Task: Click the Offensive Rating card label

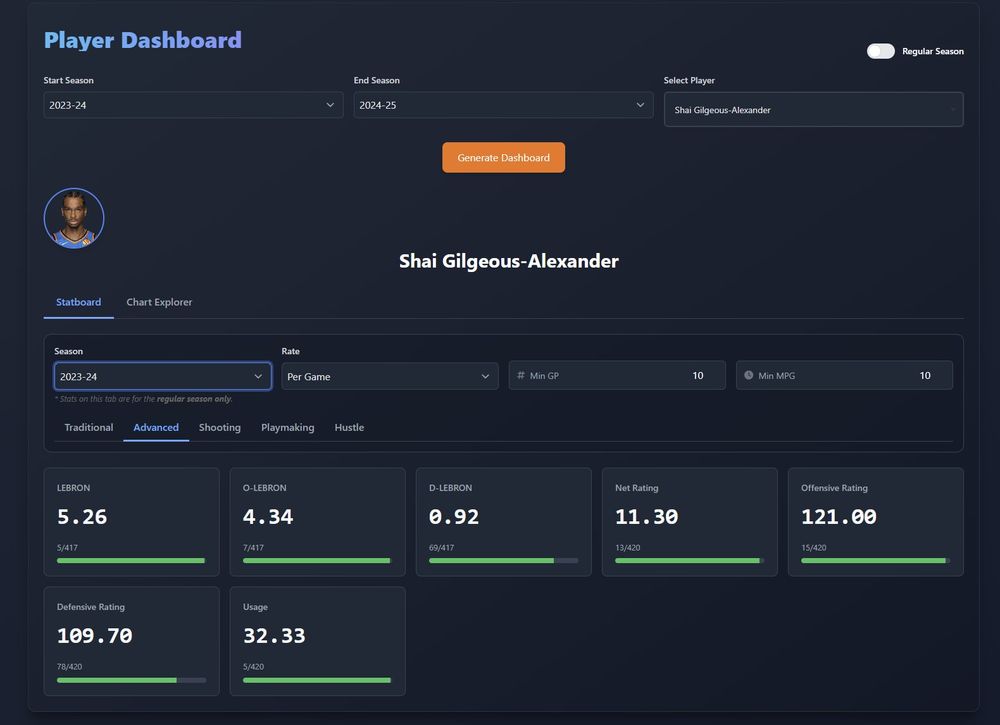Action: pos(834,488)
